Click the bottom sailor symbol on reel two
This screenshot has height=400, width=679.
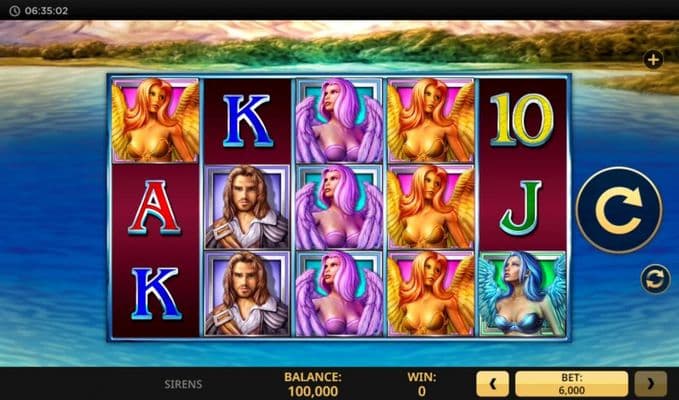click(247, 294)
